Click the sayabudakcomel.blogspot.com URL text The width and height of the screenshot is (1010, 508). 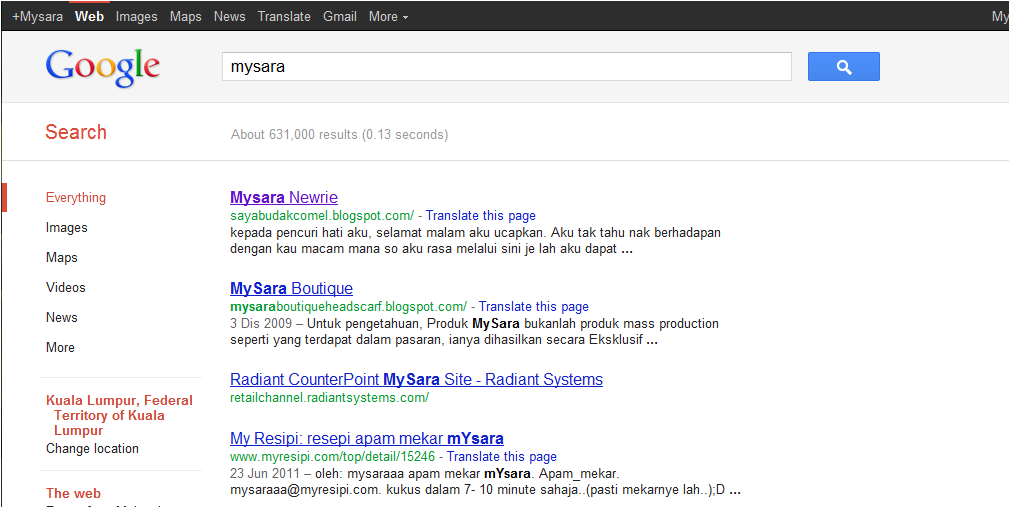[x=322, y=216]
